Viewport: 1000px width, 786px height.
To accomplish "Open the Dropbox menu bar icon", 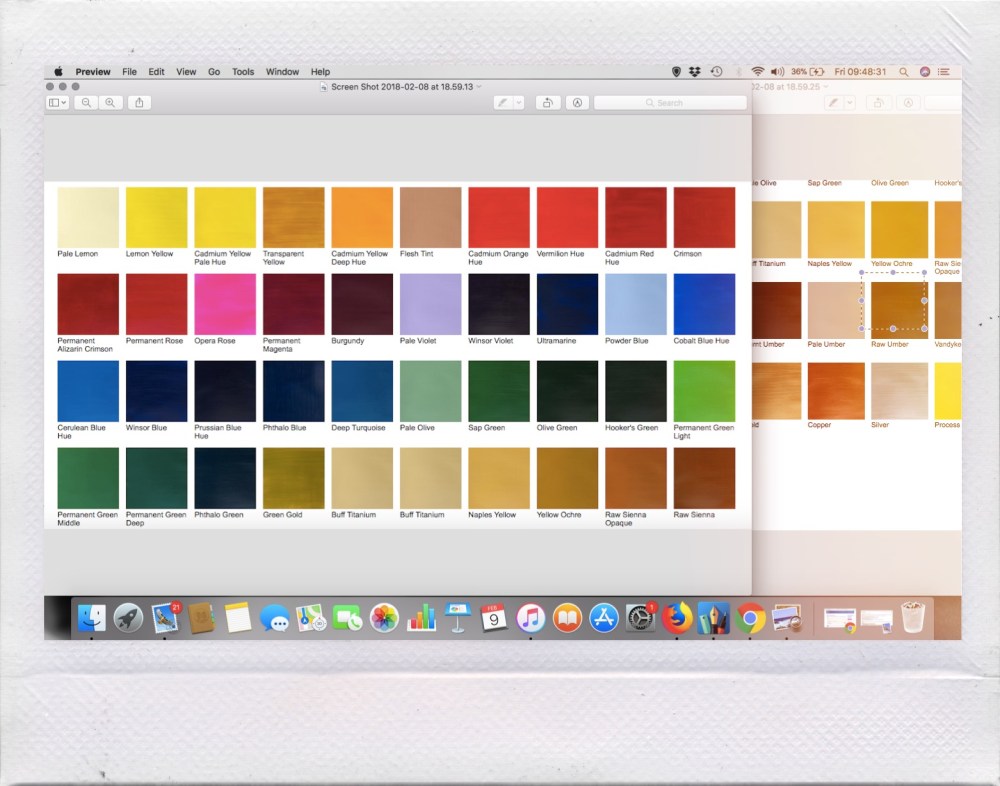I will click(x=696, y=72).
